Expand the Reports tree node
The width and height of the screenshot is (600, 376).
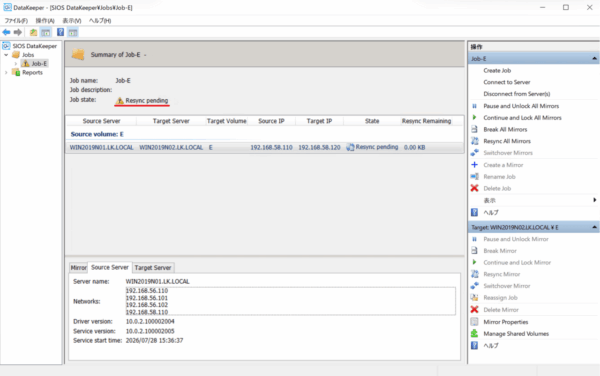pyautogui.click(x=6, y=72)
